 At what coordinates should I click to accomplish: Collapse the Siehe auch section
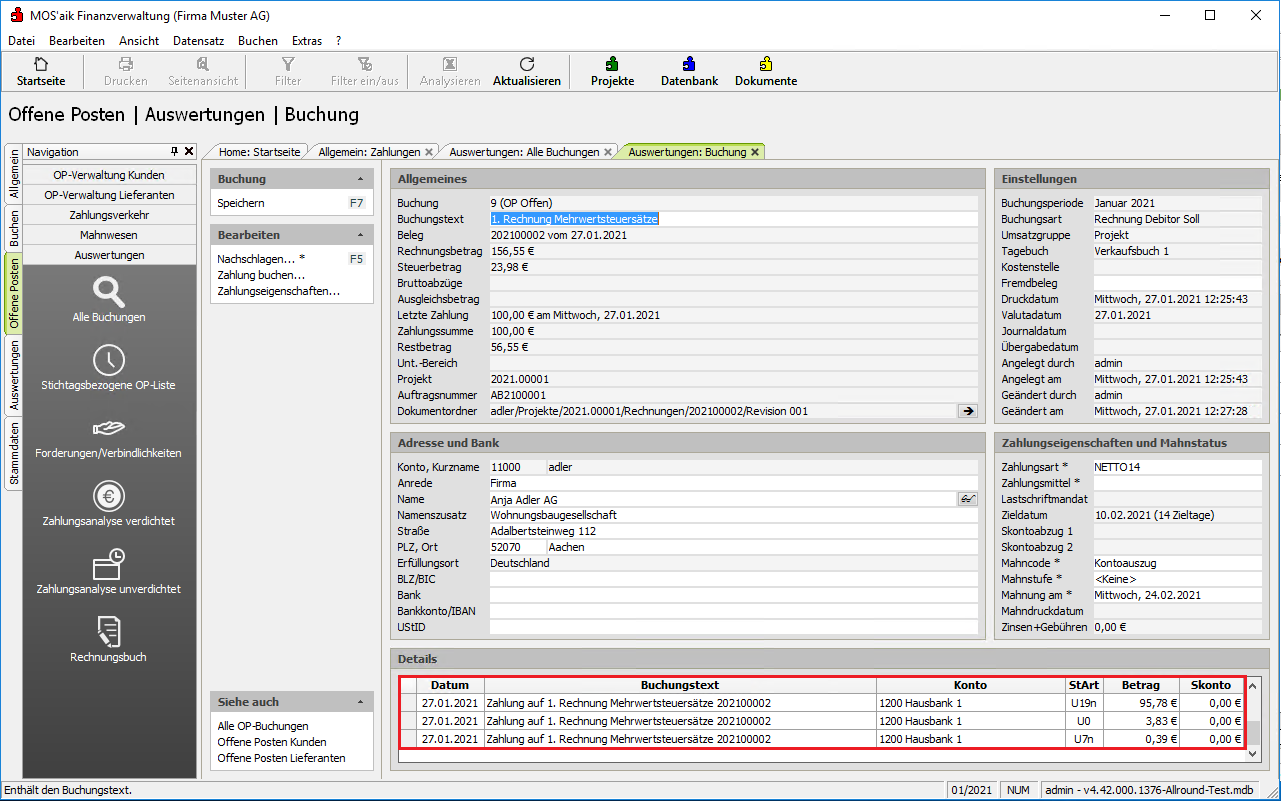pos(360,702)
